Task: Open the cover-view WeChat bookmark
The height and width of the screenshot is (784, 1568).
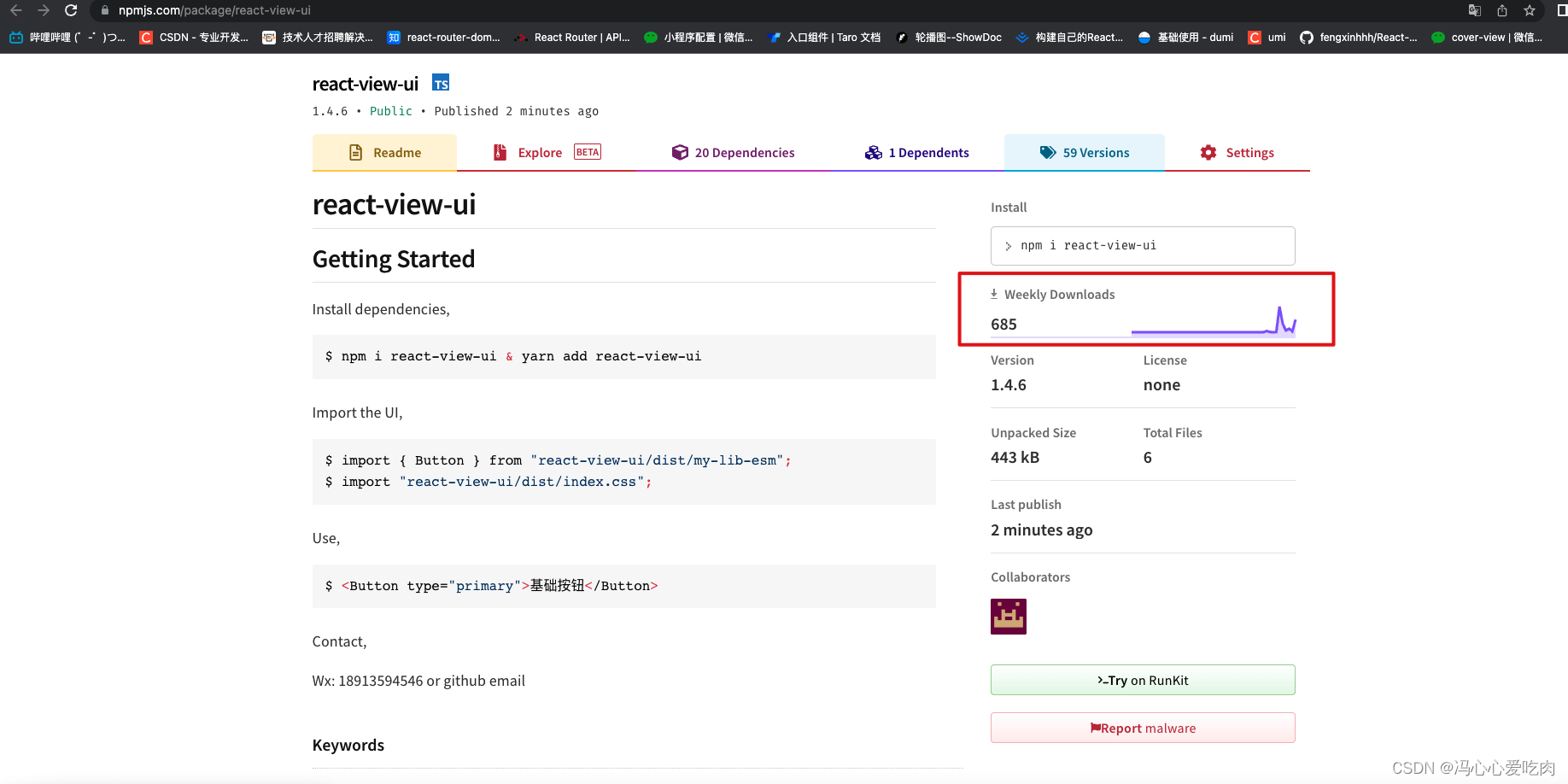Action: [x=1487, y=38]
